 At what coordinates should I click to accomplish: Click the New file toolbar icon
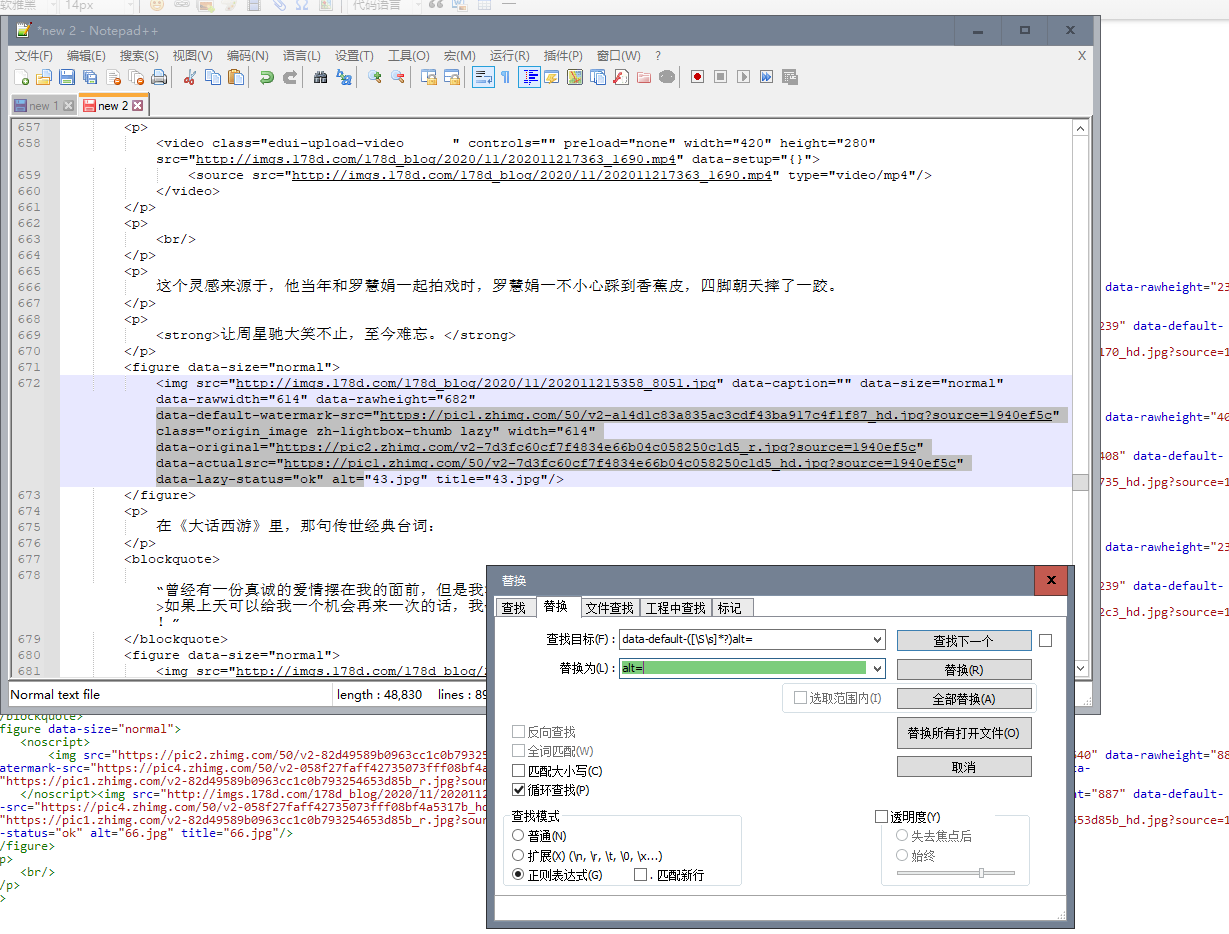pyautogui.click(x=22, y=77)
